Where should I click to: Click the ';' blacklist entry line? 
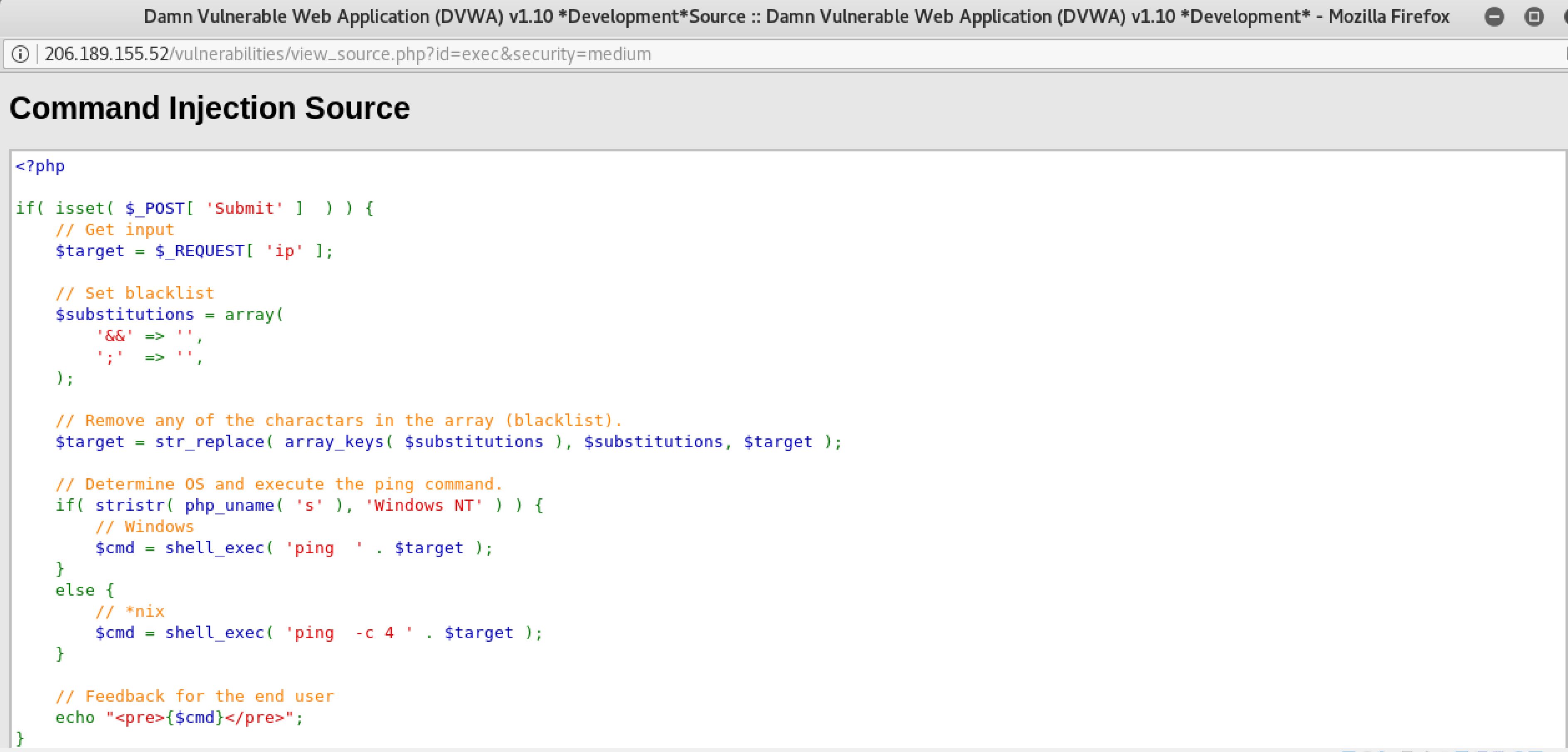click(149, 357)
